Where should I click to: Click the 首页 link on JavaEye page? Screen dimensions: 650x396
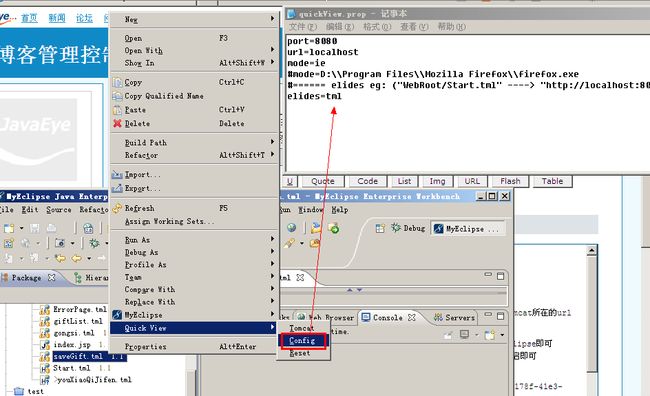click(x=29, y=18)
